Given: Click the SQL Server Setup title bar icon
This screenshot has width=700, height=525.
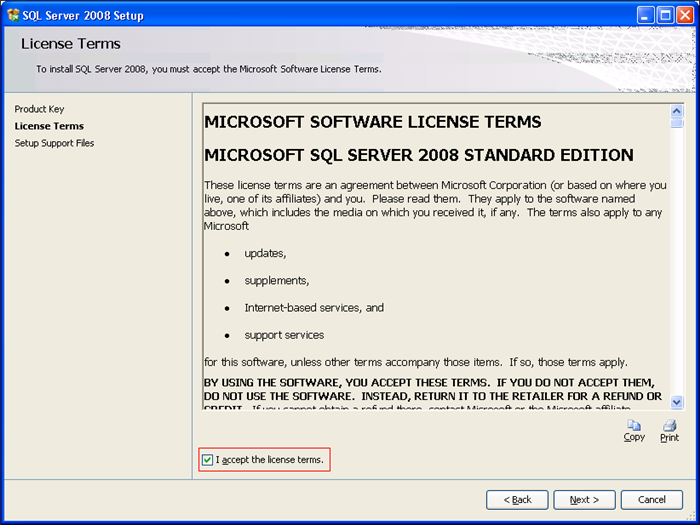Looking at the screenshot, I should (x=12, y=15).
